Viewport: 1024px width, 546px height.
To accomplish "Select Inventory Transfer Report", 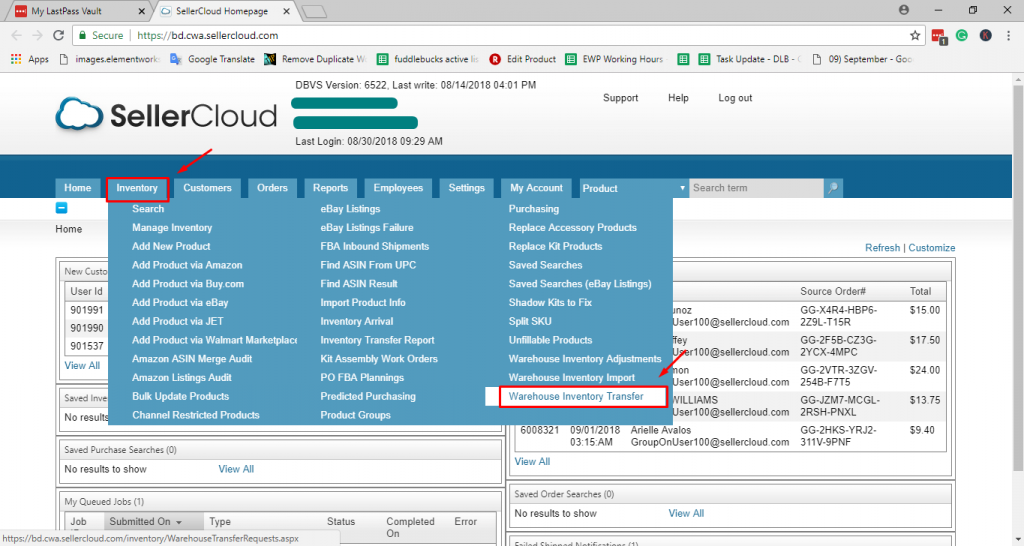I will point(377,340).
